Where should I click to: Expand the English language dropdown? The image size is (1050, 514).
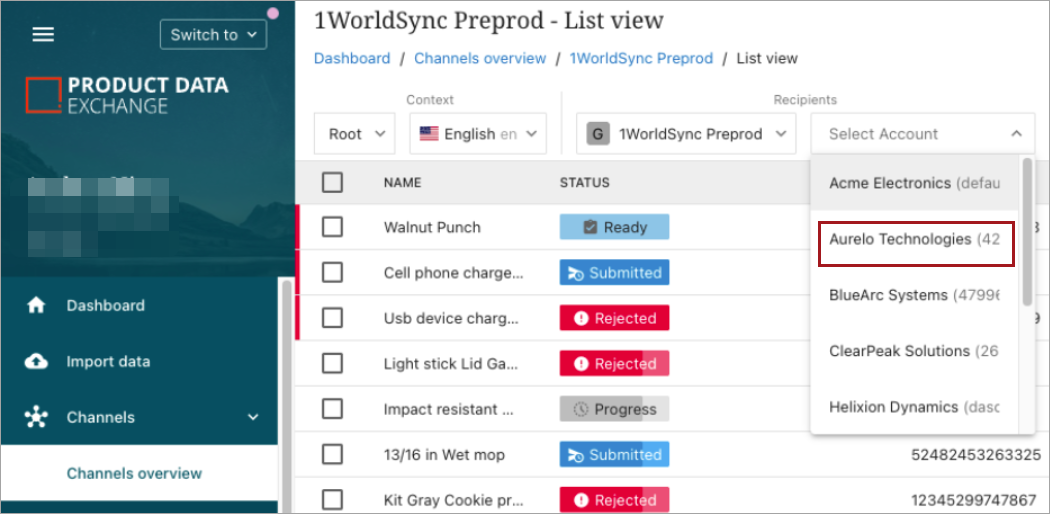(478, 134)
